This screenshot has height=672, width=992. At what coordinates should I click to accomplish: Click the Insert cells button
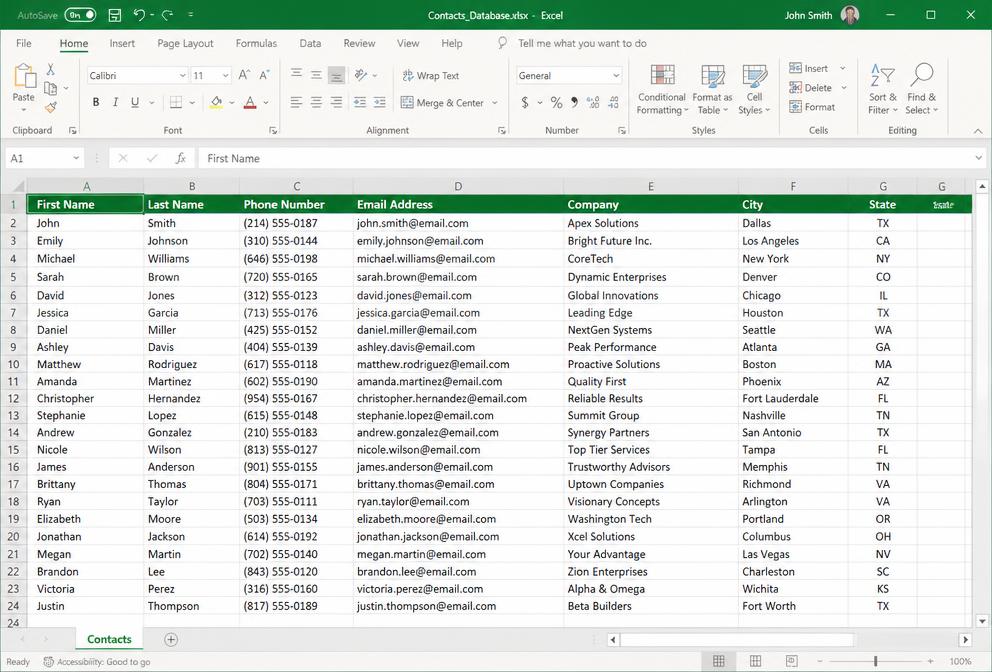[809, 68]
